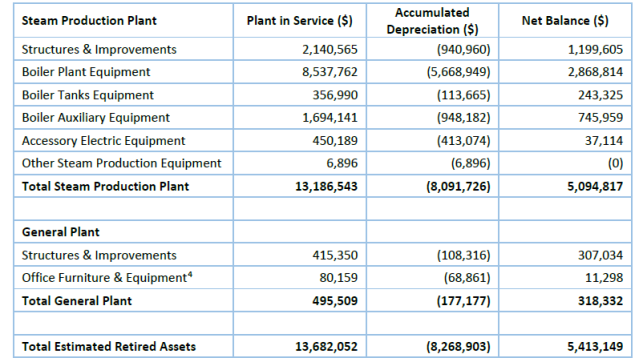Select the Total Estimated Retired Assets label

coord(109,347)
